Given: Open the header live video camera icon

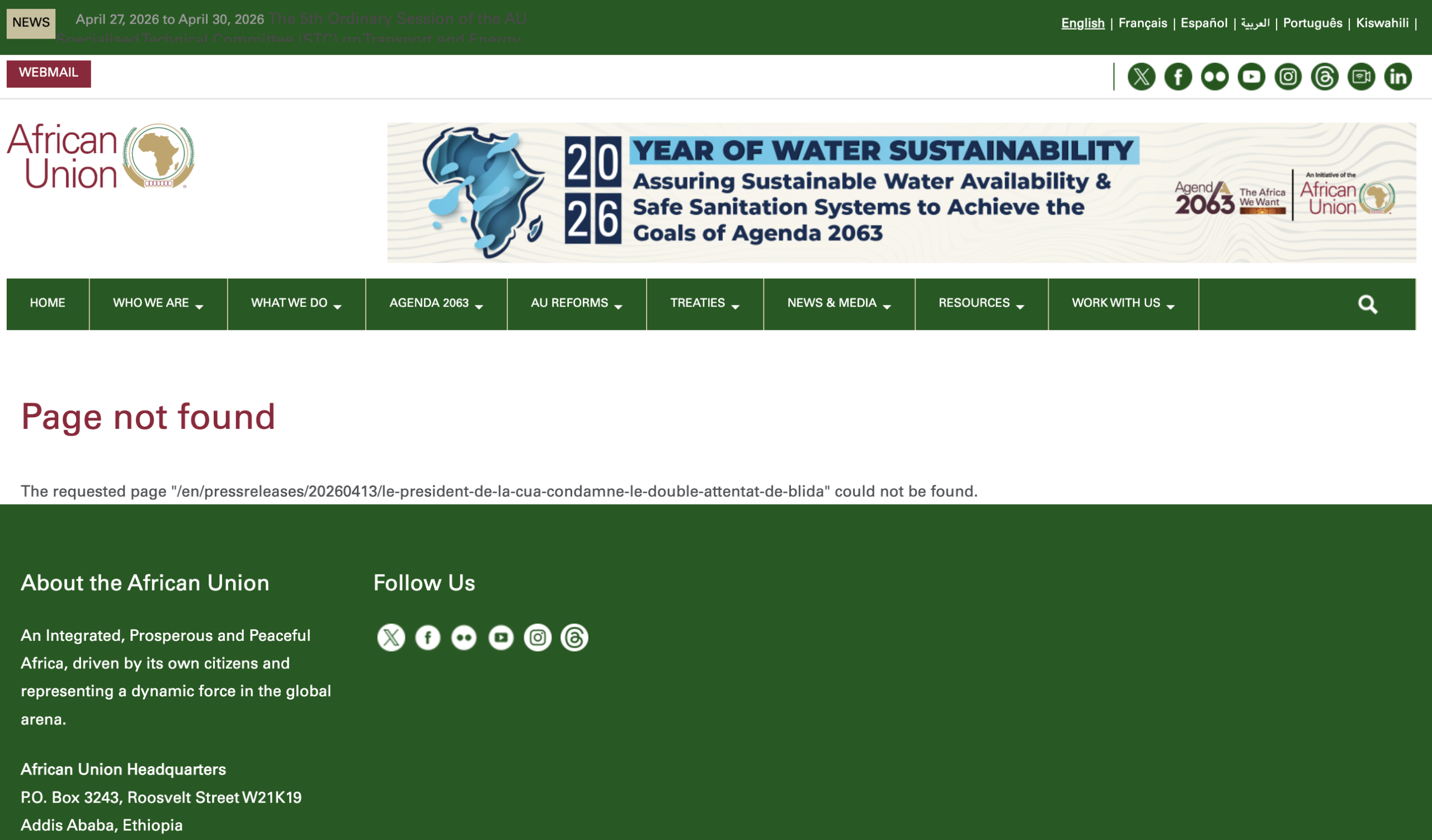Looking at the screenshot, I should pos(1361,77).
